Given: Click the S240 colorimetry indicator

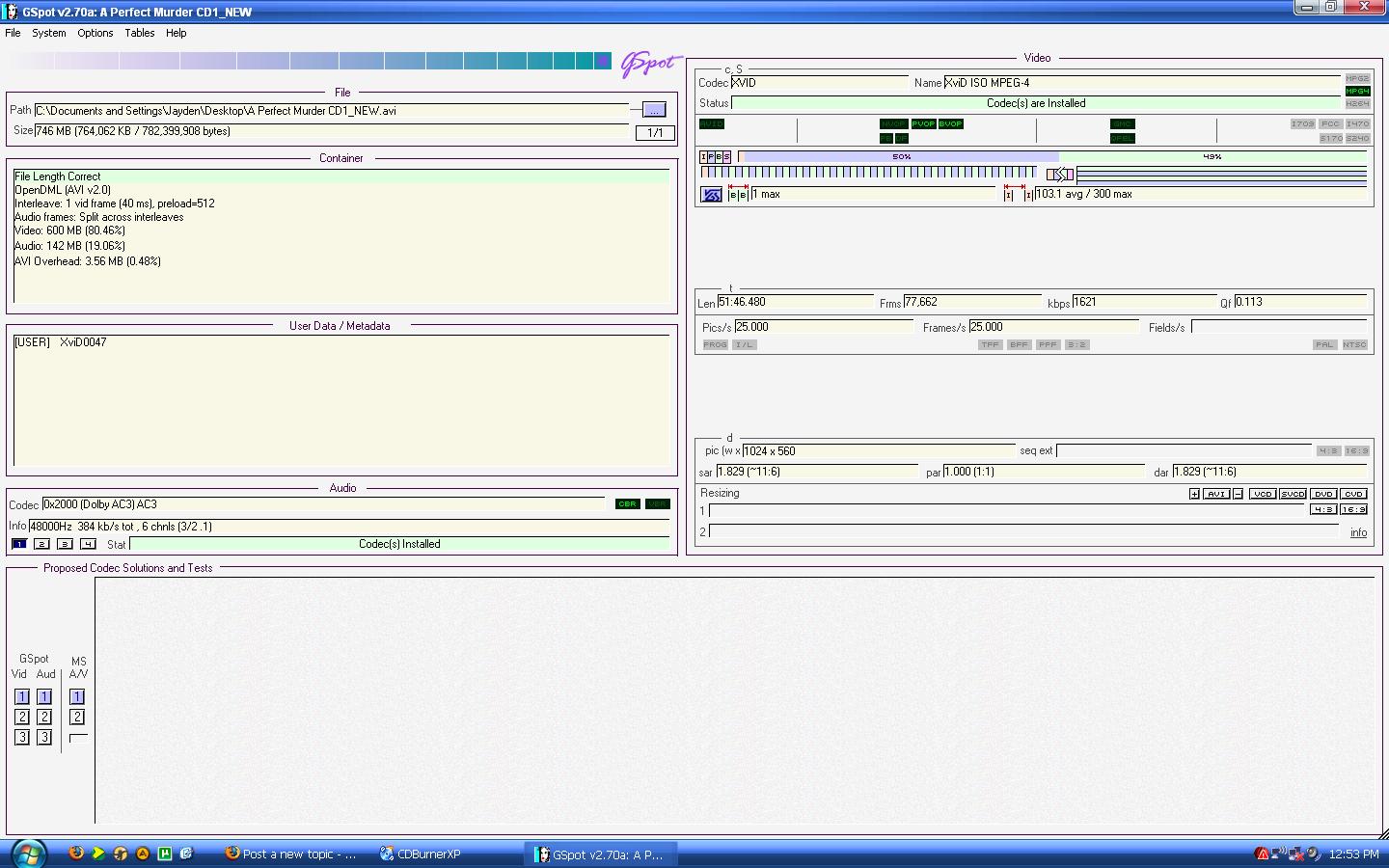Looking at the screenshot, I should tap(1357, 138).
